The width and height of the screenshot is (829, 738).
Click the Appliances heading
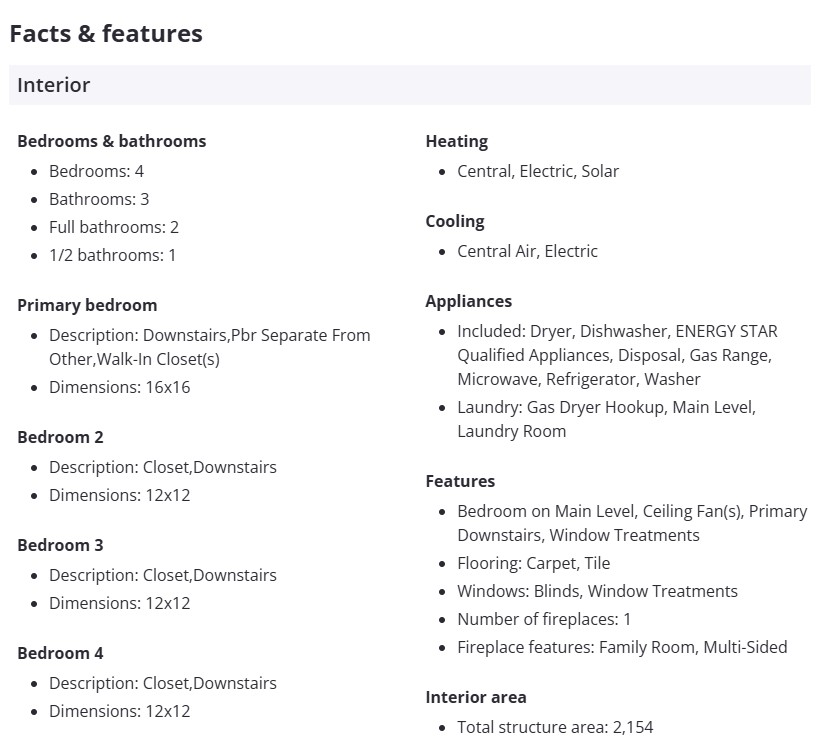pos(469,301)
